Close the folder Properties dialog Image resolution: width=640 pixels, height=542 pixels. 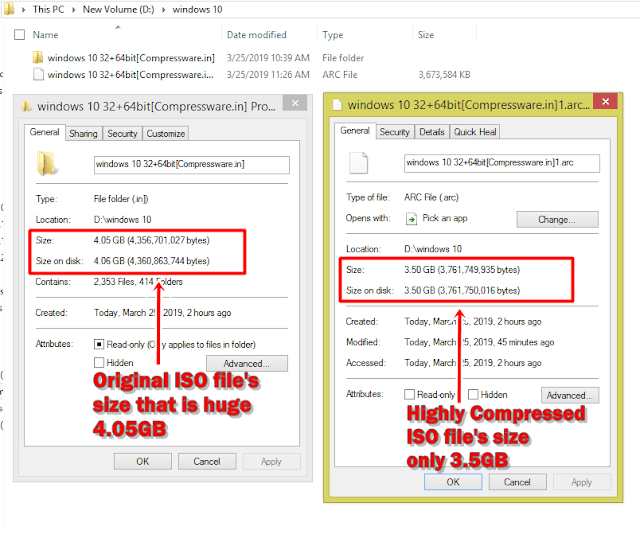coord(295,103)
